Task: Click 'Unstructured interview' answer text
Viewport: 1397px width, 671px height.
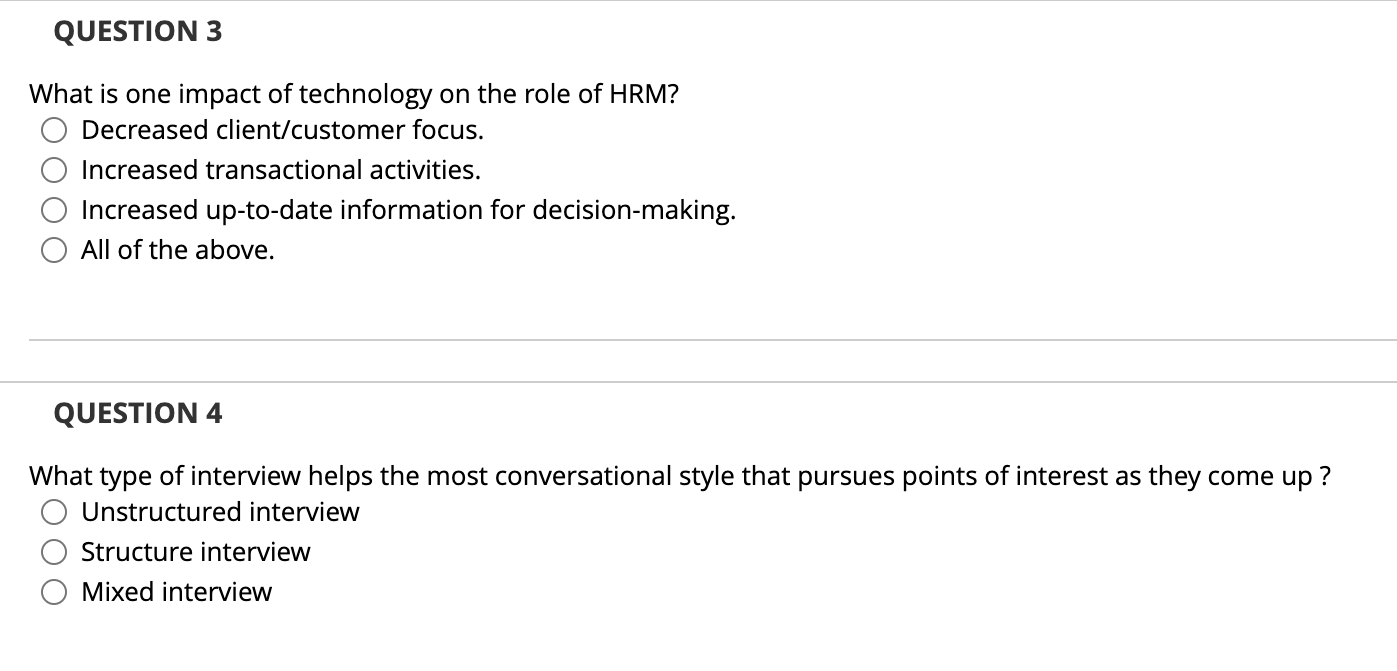Action: [219, 512]
